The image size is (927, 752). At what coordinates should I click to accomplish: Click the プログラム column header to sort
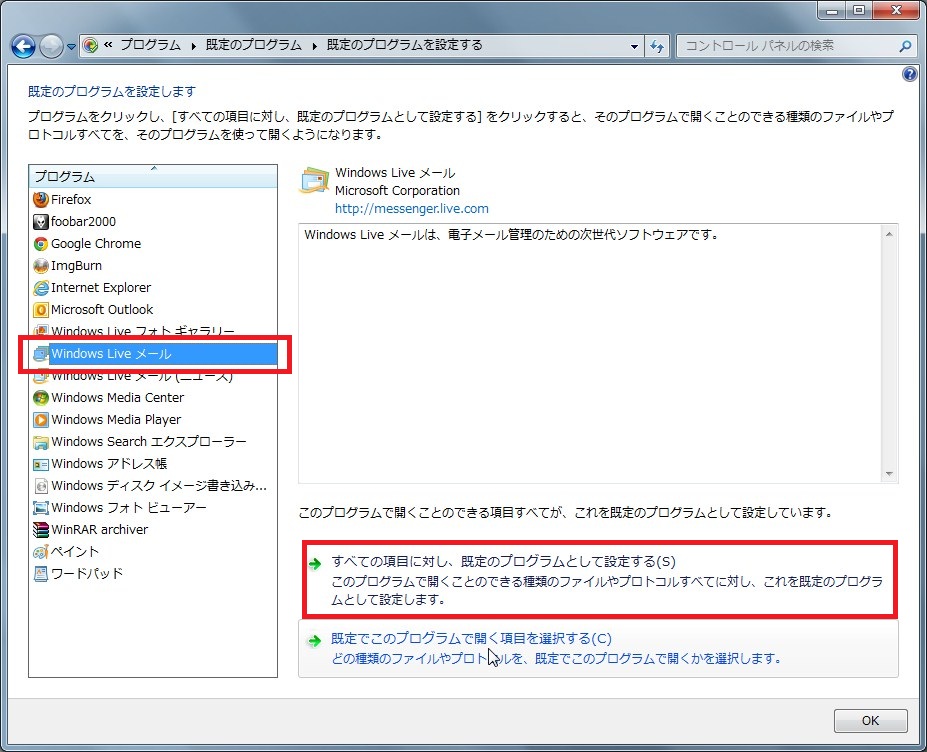pyautogui.click(x=152, y=176)
